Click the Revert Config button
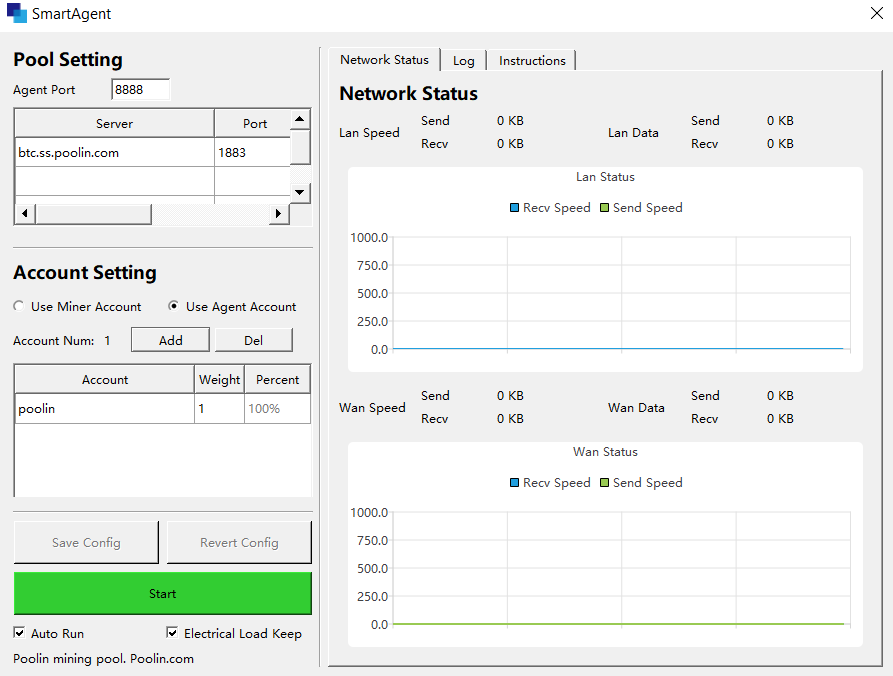Image resolution: width=893 pixels, height=676 pixels. [x=239, y=543]
